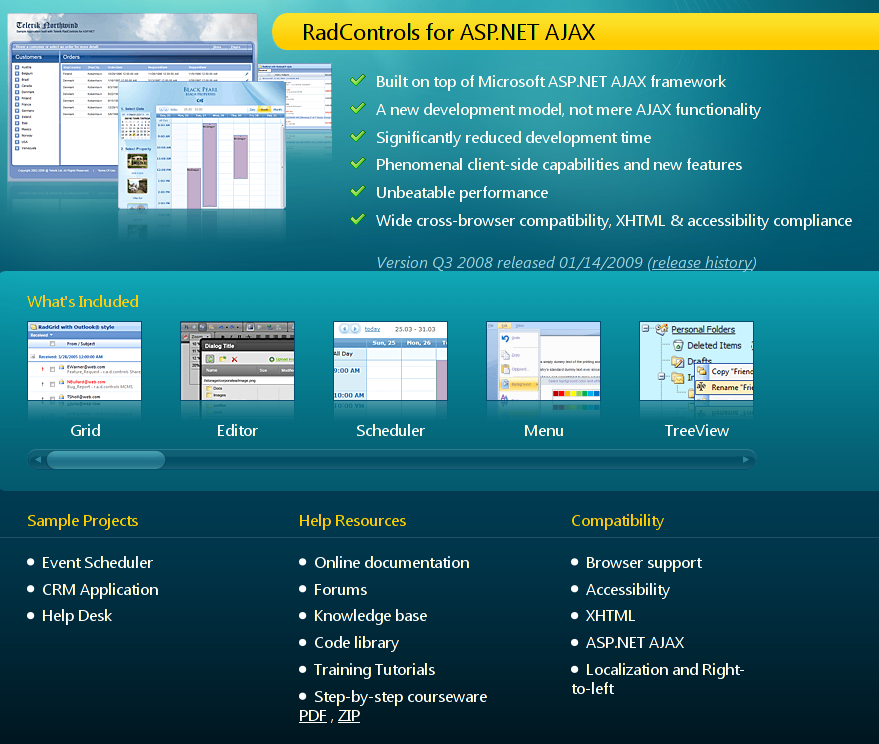879x744 pixels.
Task: Open the release history link
Action: pos(702,262)
